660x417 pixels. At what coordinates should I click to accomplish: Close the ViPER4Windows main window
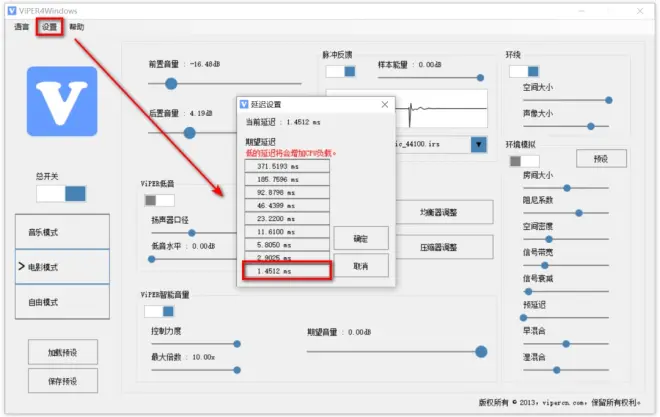click(640, 11)
